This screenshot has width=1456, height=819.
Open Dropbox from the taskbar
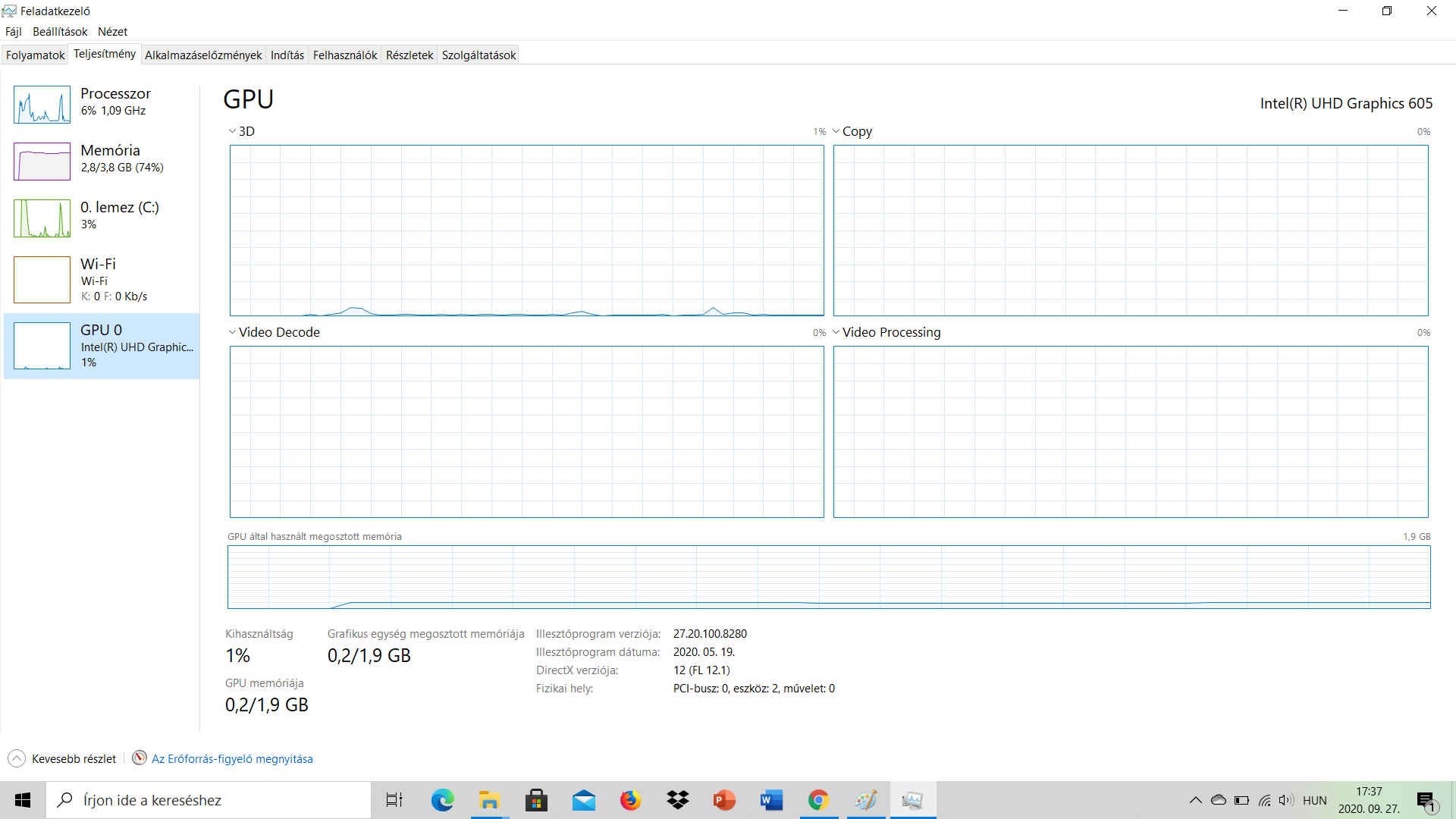(x=677, y=800)
